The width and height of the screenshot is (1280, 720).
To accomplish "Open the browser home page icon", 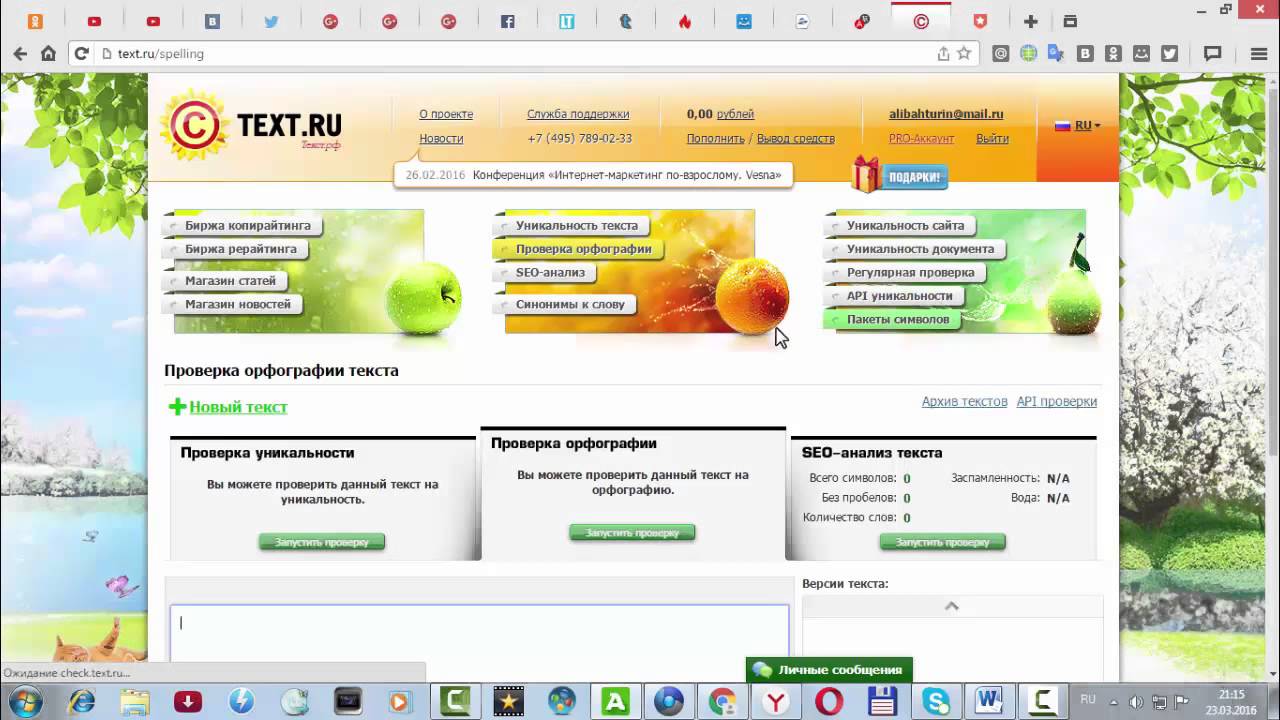I will pos(48,54).
